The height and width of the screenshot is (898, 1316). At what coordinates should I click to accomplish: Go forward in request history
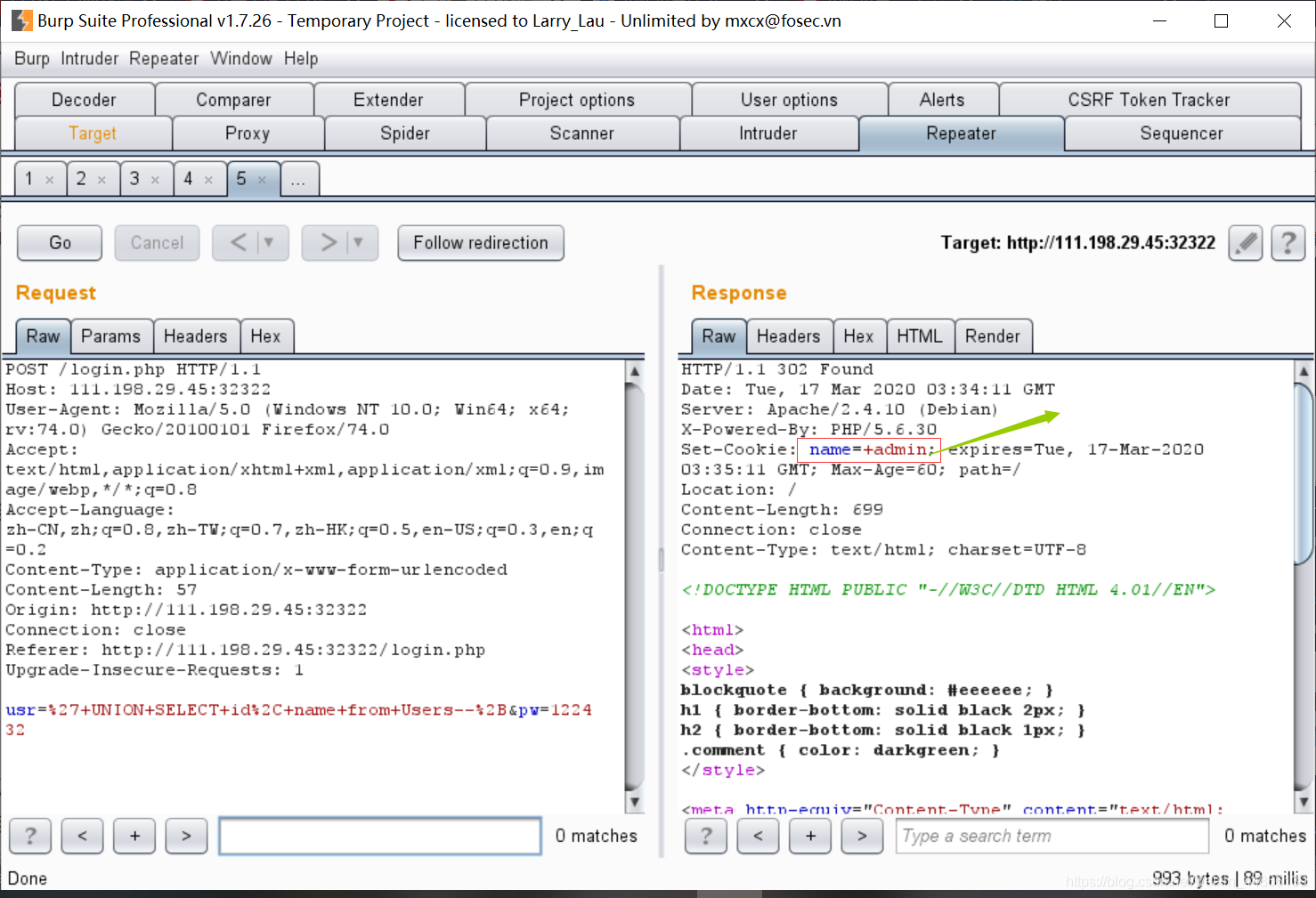[x=329, y=243]
